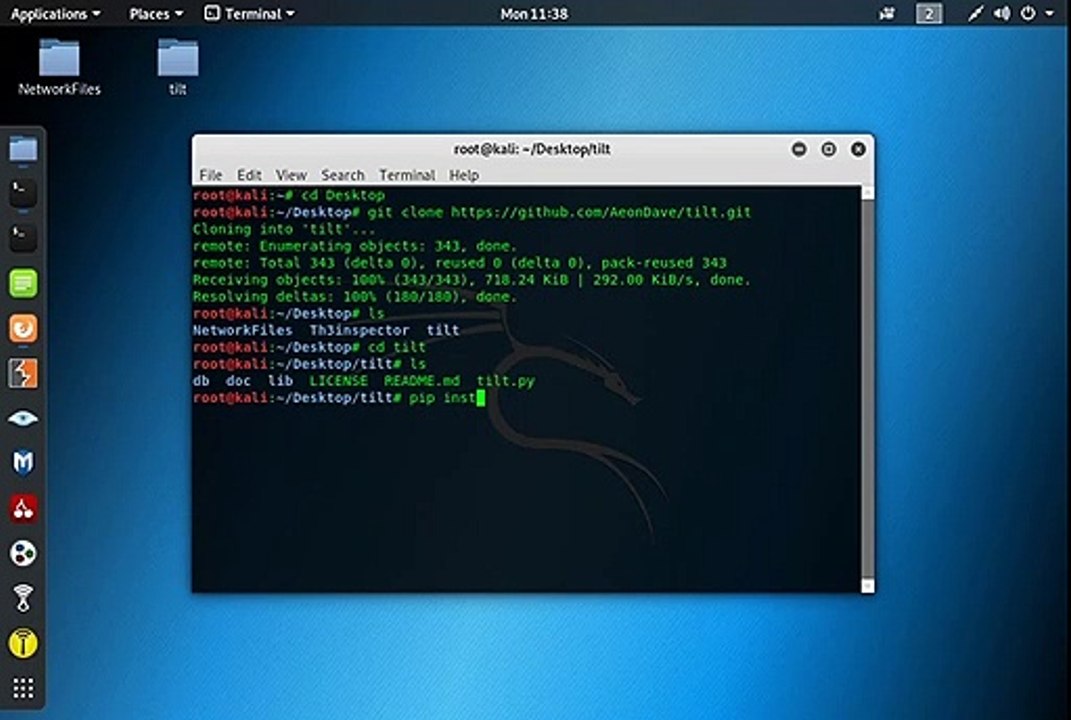
Task: Click LICENSE in the ls output
Action: [x=338, y=381]
